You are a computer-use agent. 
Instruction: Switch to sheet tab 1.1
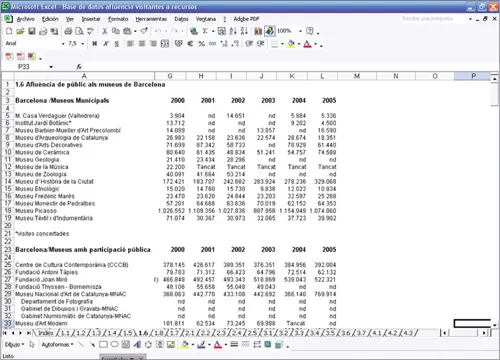65,333
